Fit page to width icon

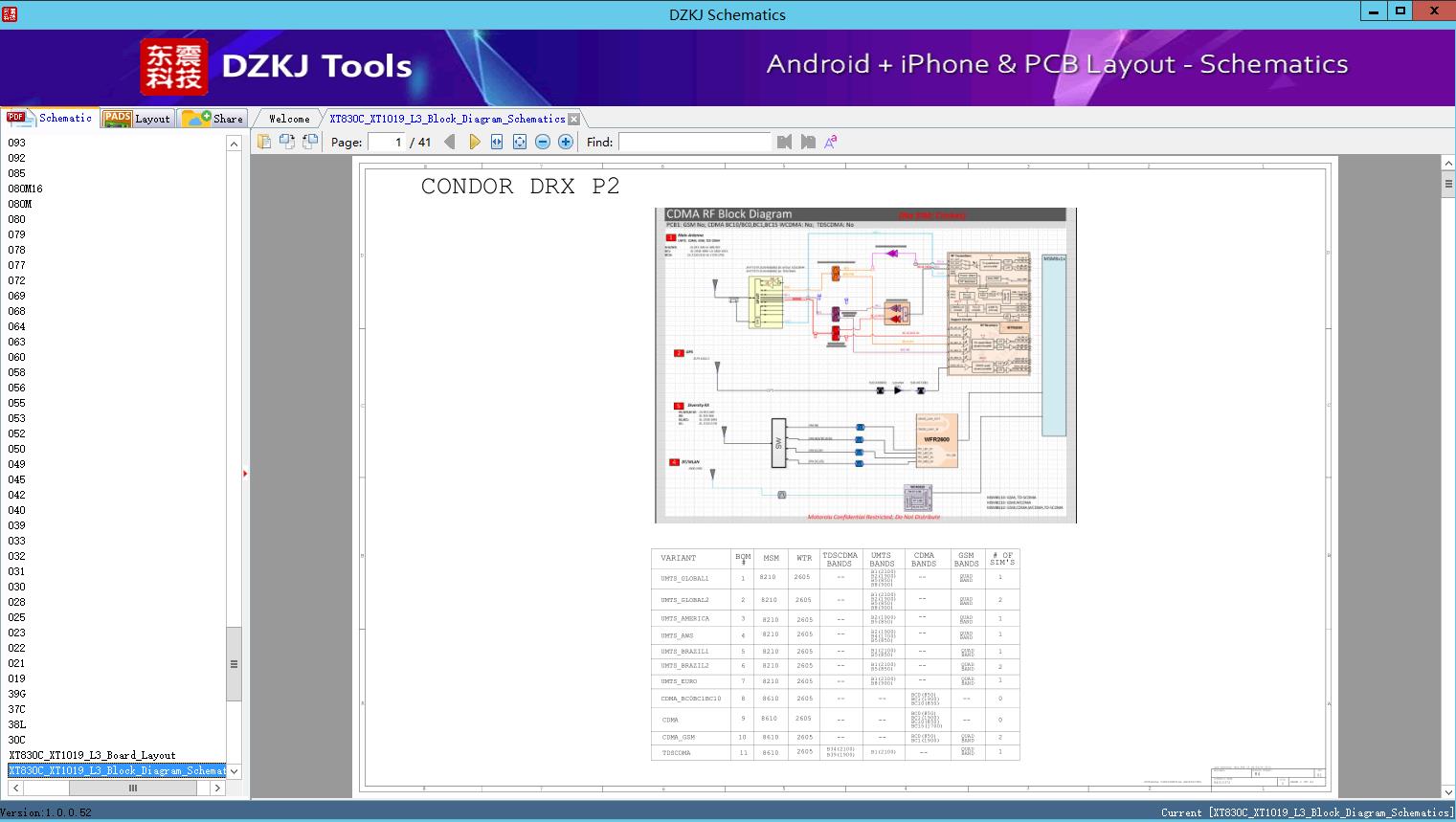497,142
